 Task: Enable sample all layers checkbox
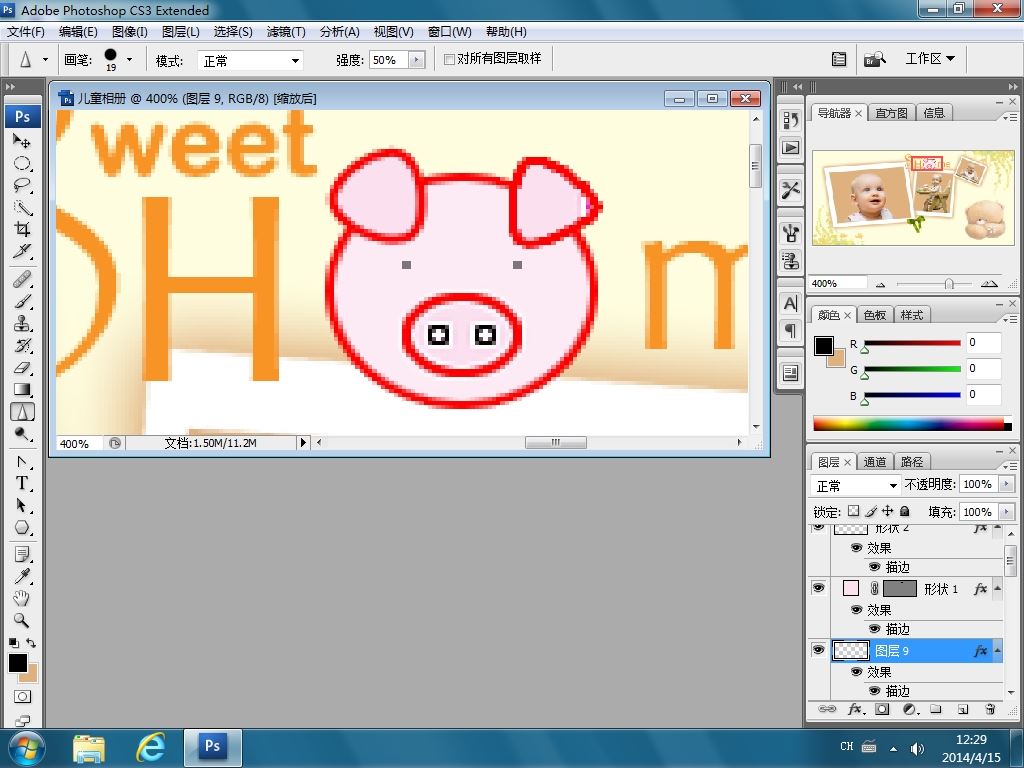pos(449,59)
